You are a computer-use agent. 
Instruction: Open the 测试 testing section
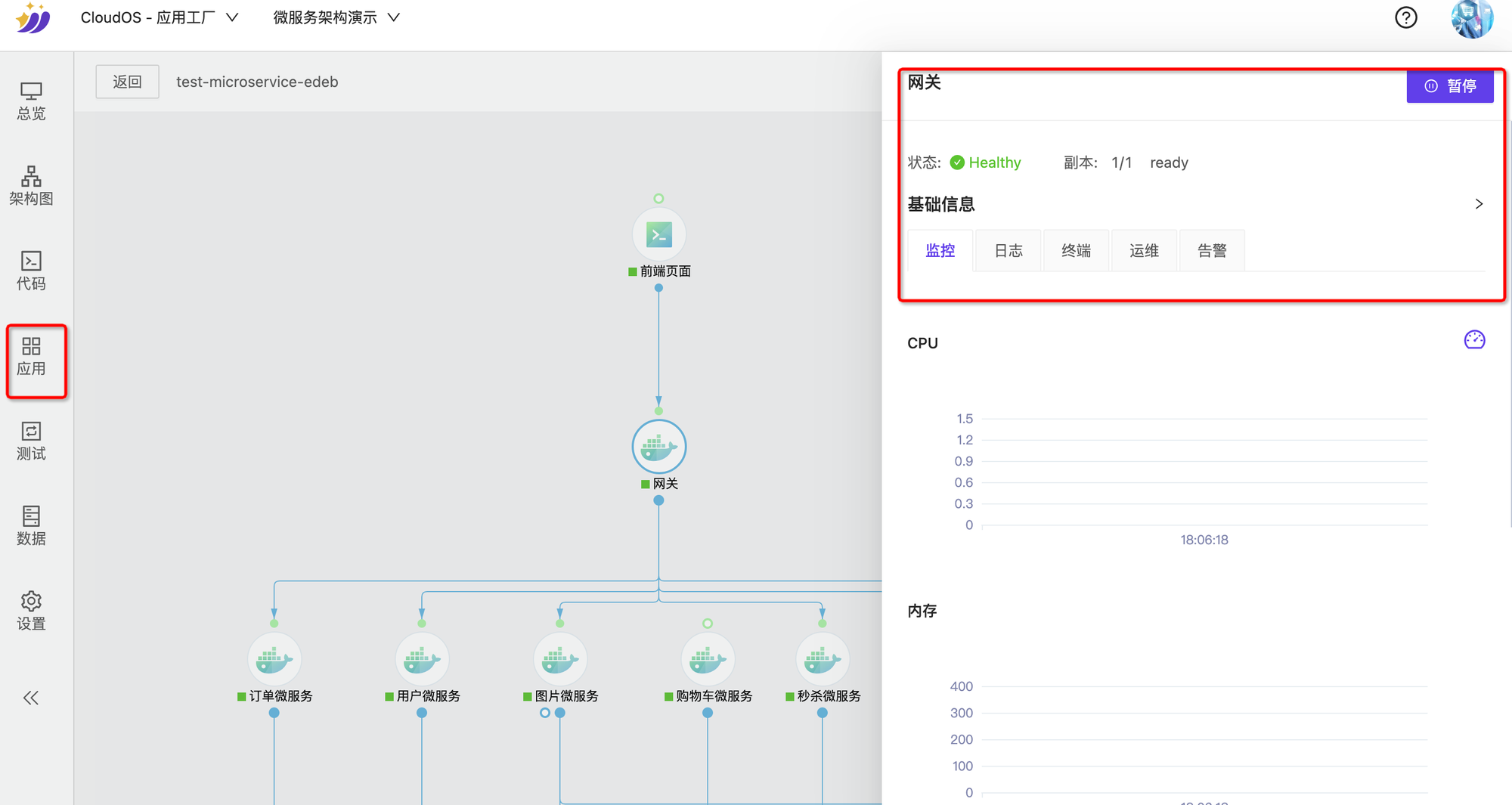30,442
